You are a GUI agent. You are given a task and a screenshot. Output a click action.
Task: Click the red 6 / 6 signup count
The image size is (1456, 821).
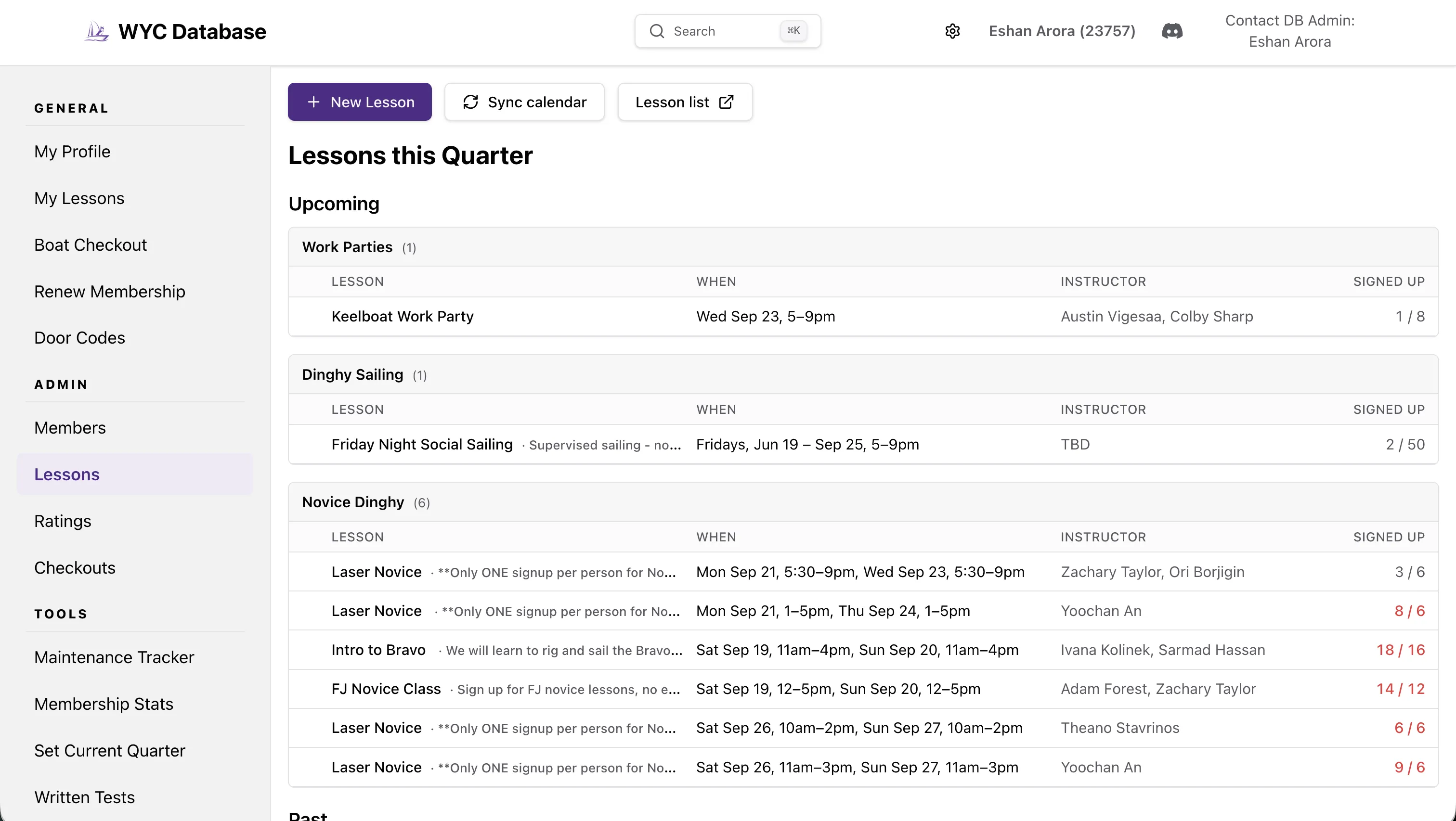(1410, 728)
